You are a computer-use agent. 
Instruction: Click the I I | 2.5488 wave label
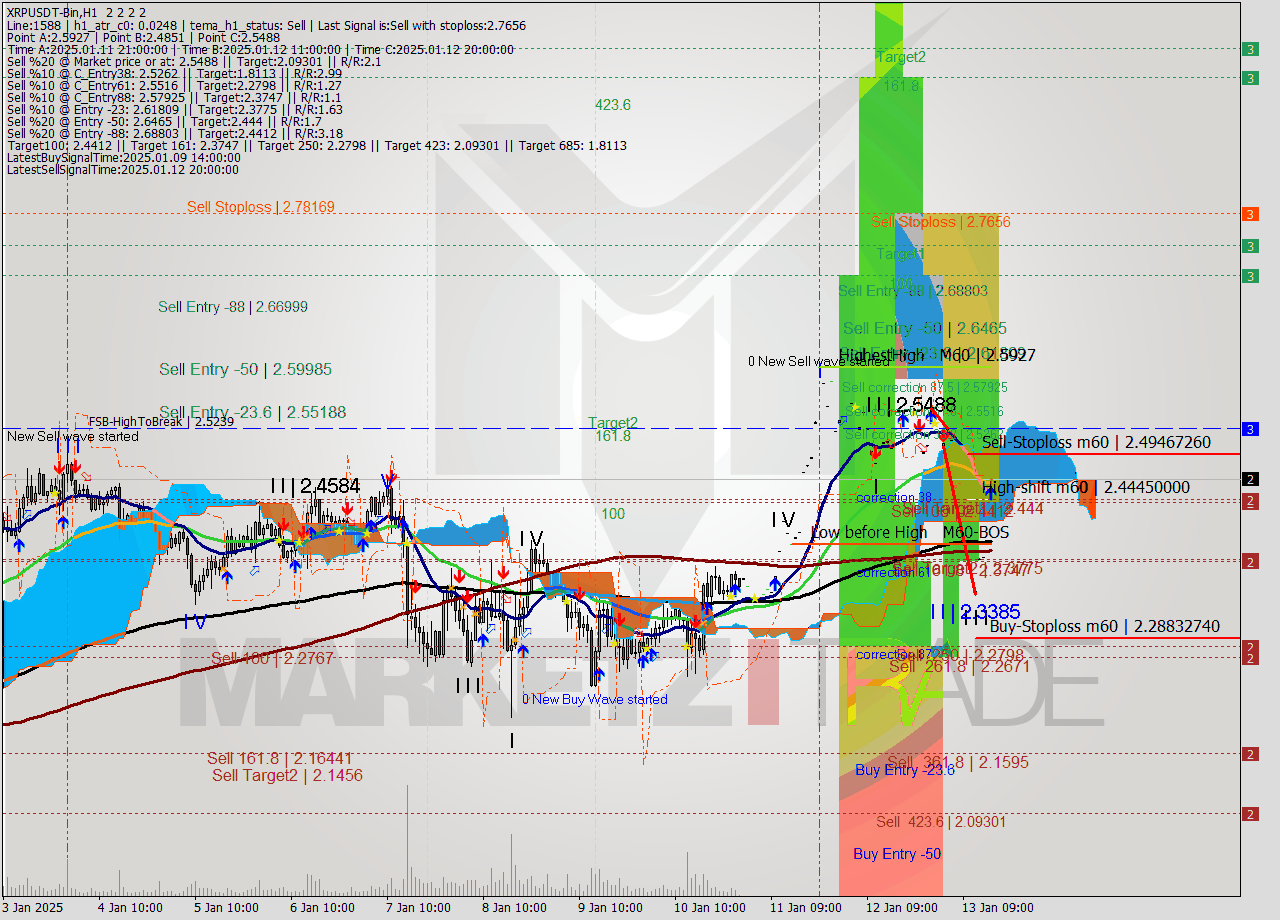pyautogui.click(x=911, y=405)
